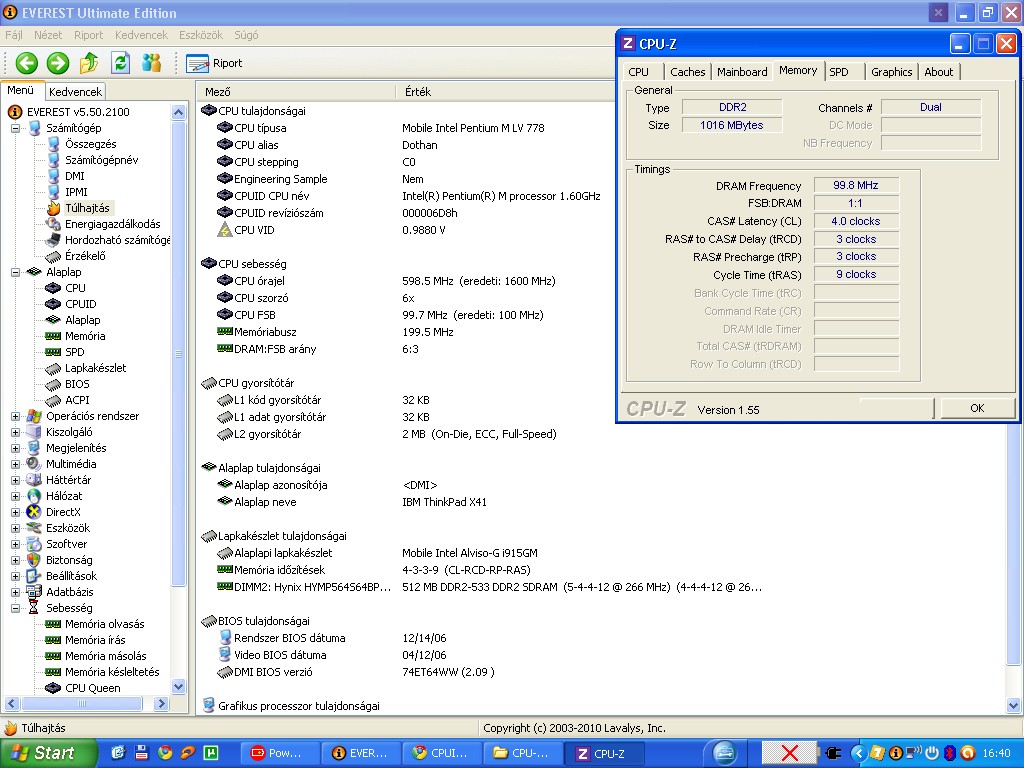Open the Fájl menu
The height and width of the screenshot is (768, 1024).
[14, 35]
